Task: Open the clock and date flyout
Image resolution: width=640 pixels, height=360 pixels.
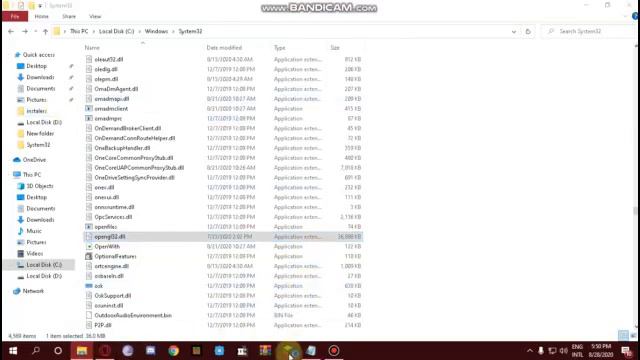Action: point(601,351)
